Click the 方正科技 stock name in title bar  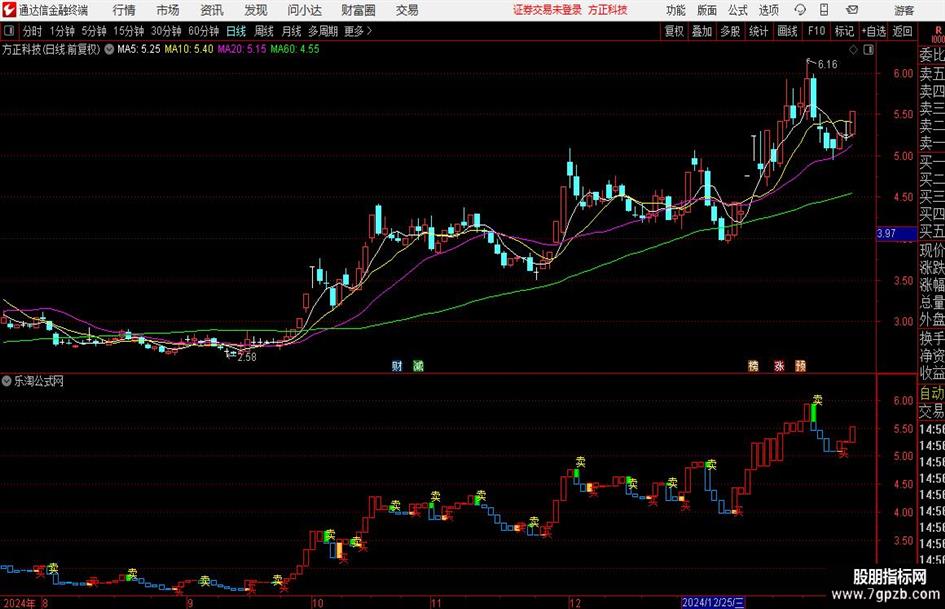(608, 10)
